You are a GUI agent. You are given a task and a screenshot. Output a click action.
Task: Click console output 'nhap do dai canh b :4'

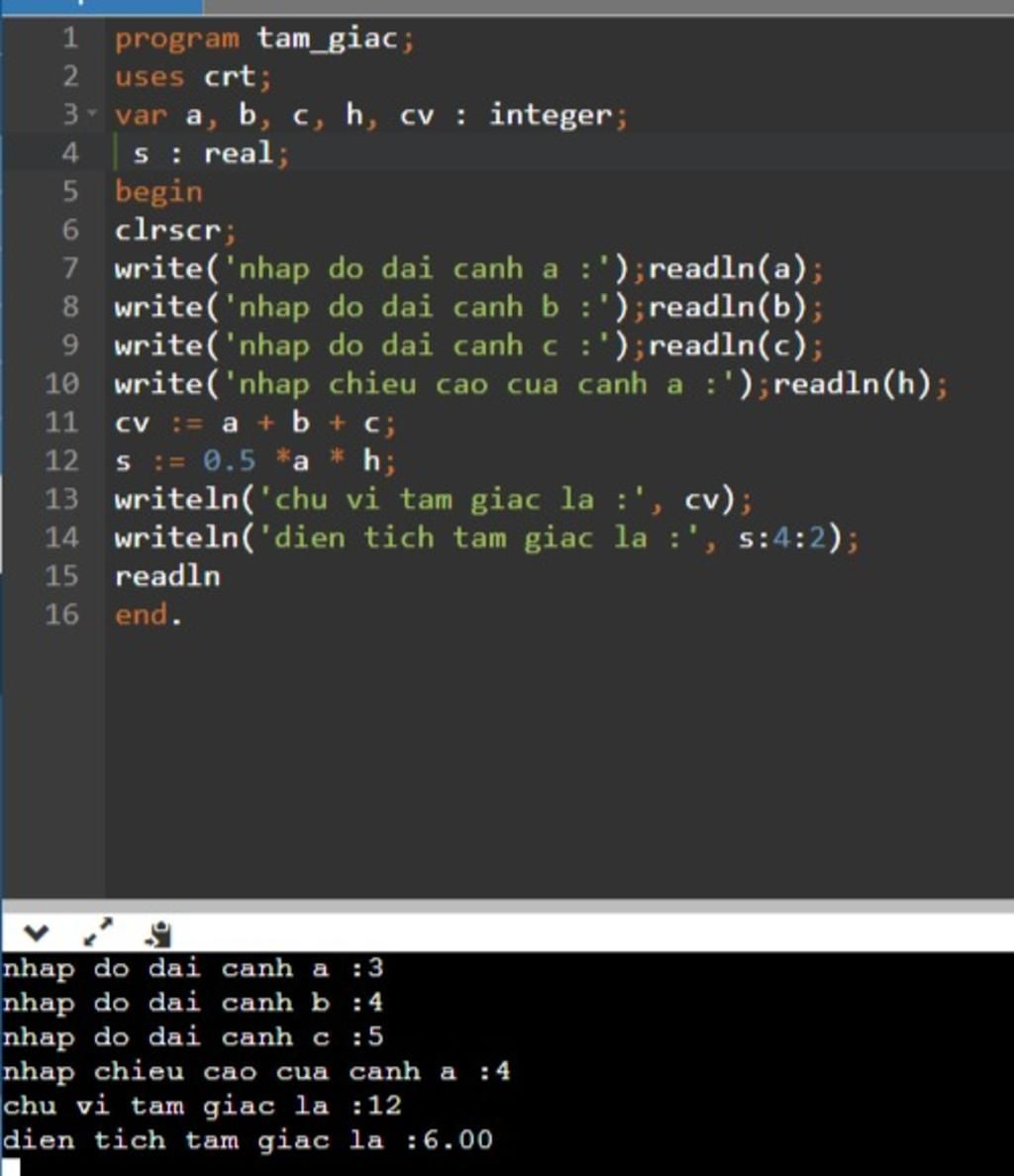click(193, 1004)
